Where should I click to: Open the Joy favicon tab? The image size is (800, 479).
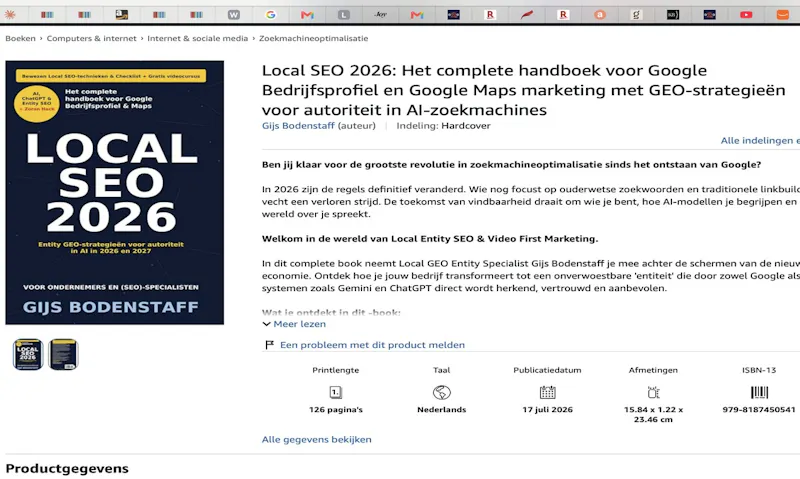click(381, 14)
